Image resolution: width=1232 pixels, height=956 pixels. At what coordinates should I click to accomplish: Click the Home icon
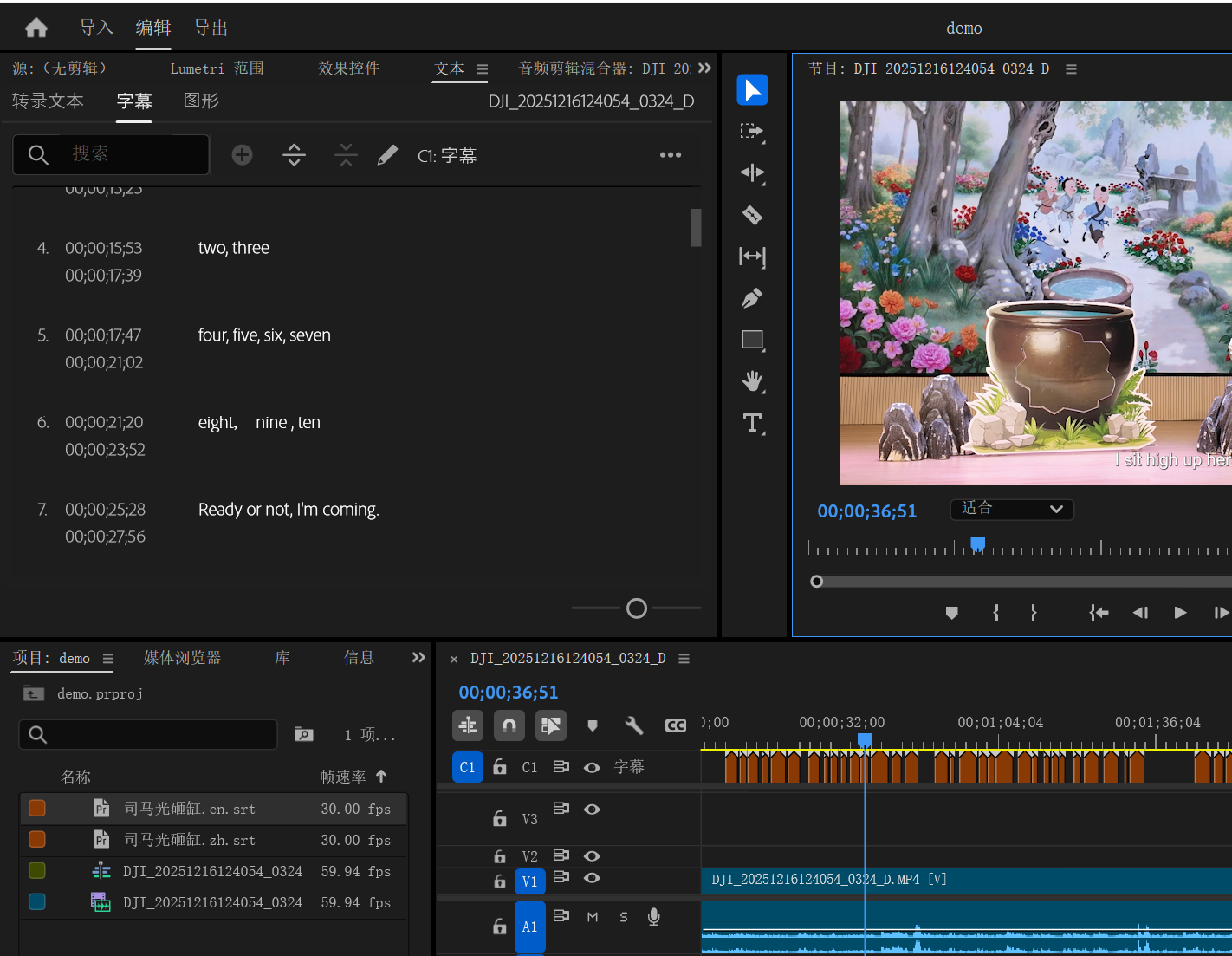[36, 28]
